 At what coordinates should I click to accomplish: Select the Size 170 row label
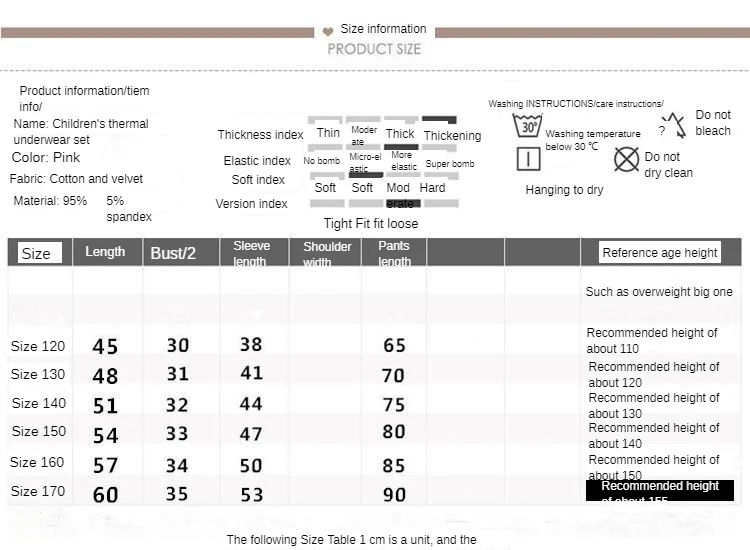[x=38, y=491]
